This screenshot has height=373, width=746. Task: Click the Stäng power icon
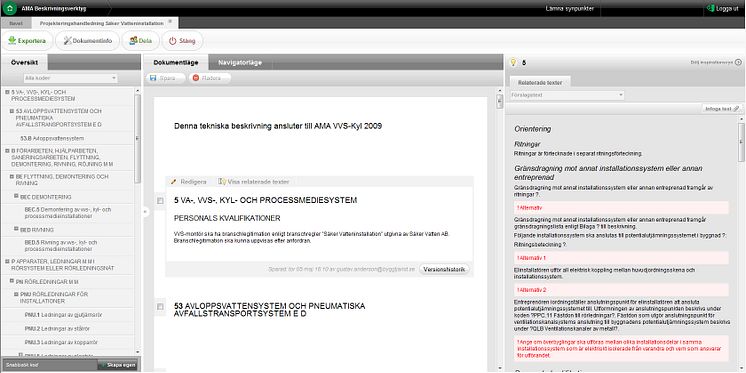(173, 41)
